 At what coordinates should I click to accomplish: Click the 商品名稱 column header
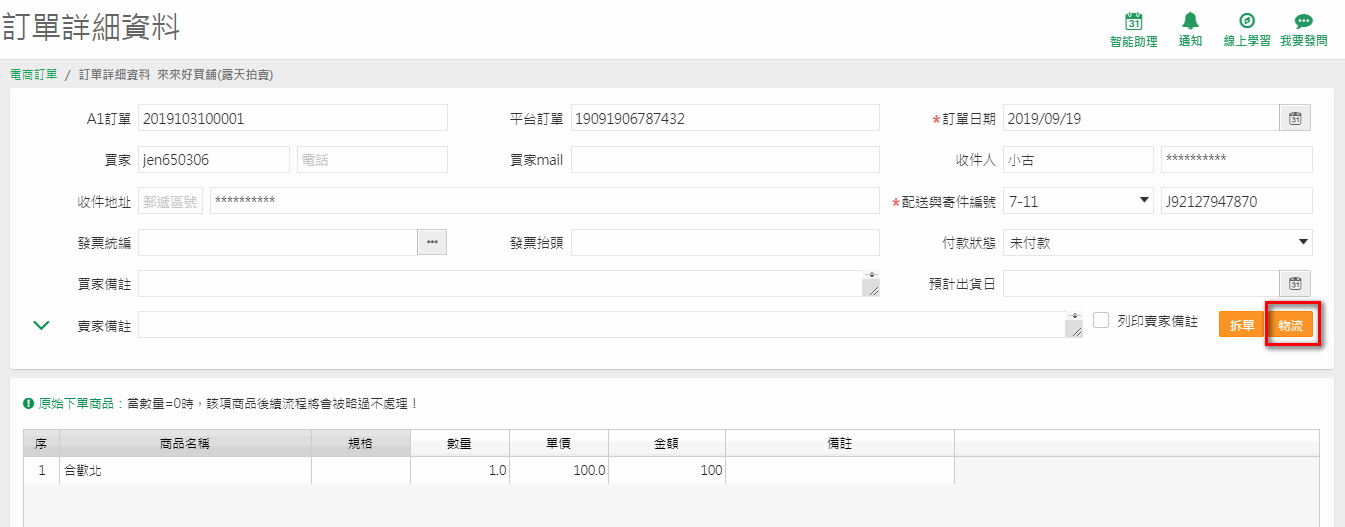(185, 443)
